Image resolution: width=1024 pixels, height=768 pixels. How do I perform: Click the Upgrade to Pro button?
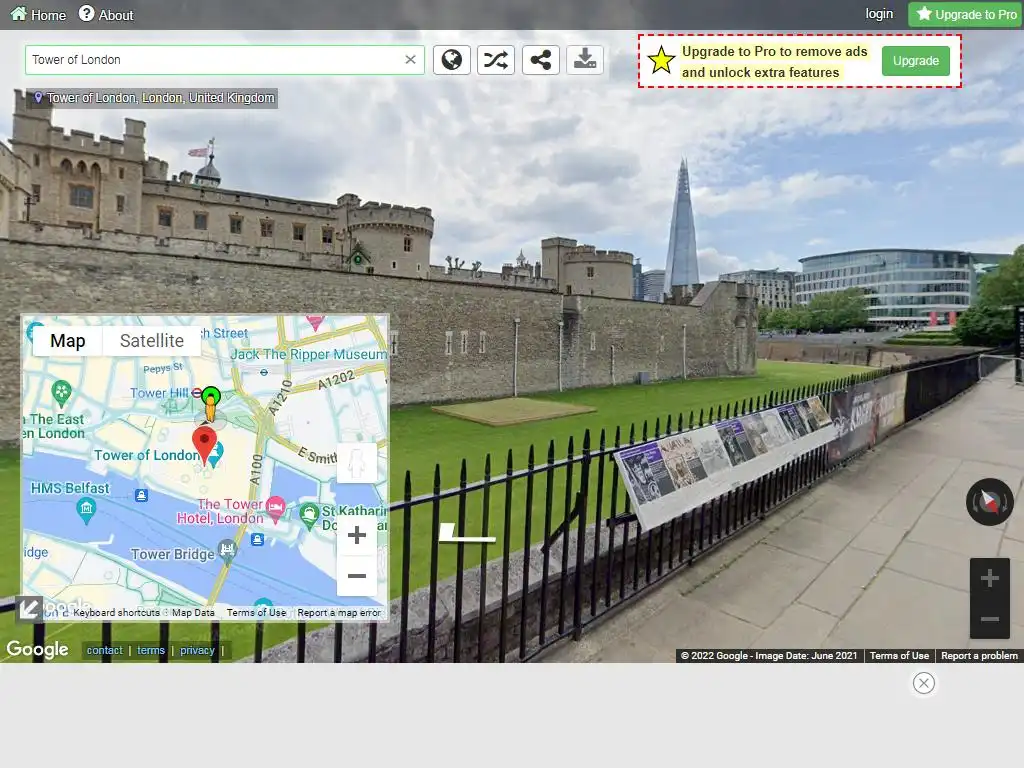coord(966,14)
